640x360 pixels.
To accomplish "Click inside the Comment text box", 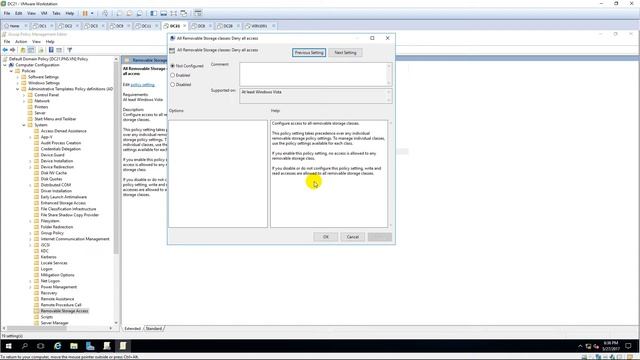I will 313,74.
